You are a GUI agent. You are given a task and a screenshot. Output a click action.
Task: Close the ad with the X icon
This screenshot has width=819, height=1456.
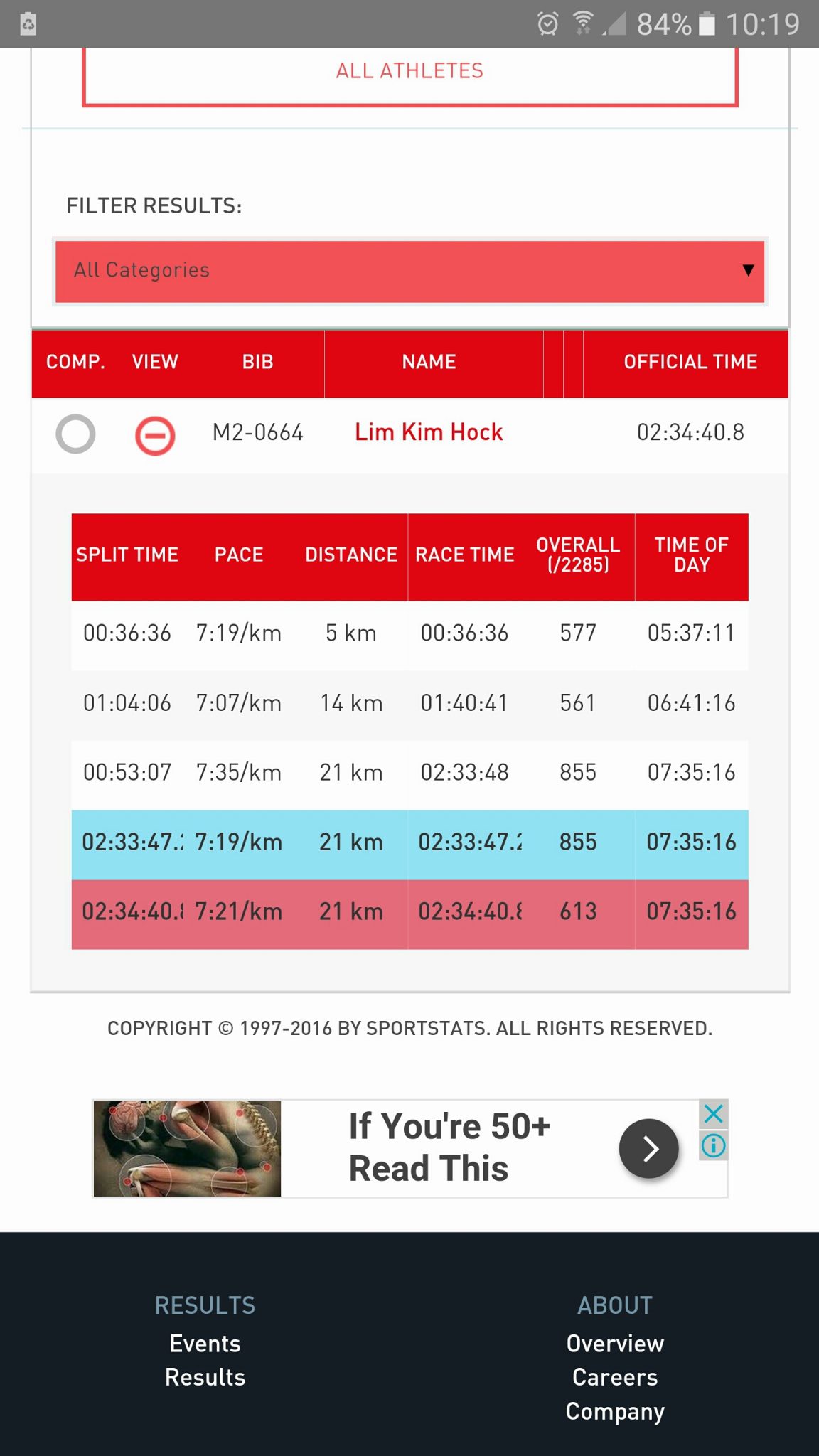(x=713, y=1114)
